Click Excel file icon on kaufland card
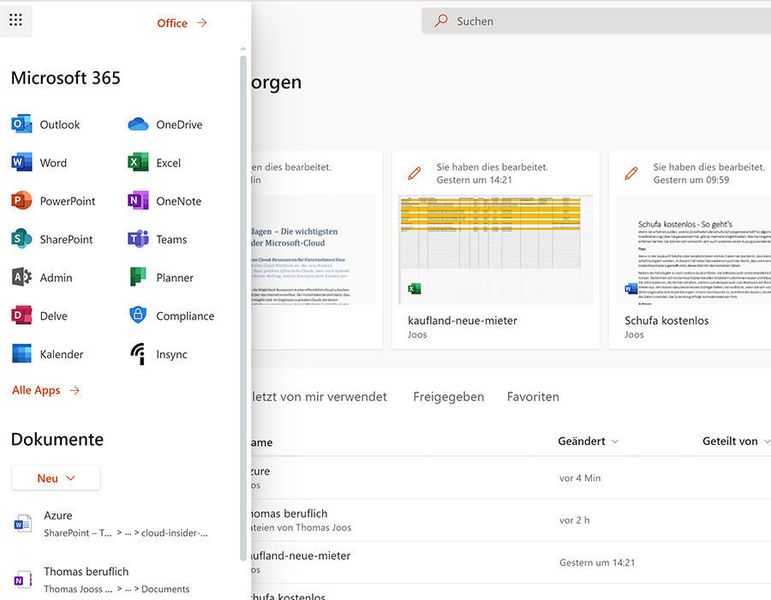The height and width of the screenshot is (600, 771). pos(415,289)
